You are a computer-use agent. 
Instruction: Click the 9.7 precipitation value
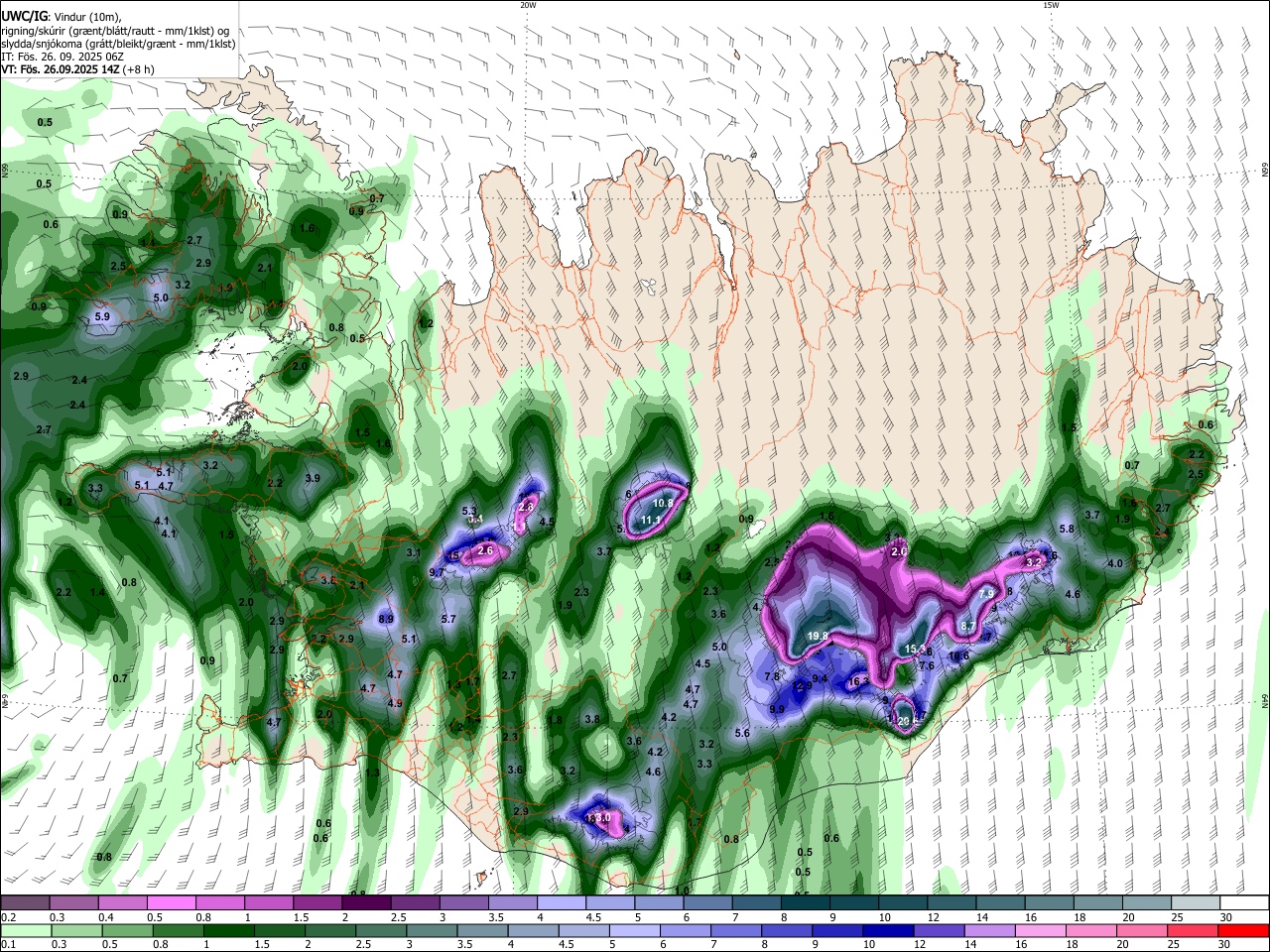pos(437,573)
